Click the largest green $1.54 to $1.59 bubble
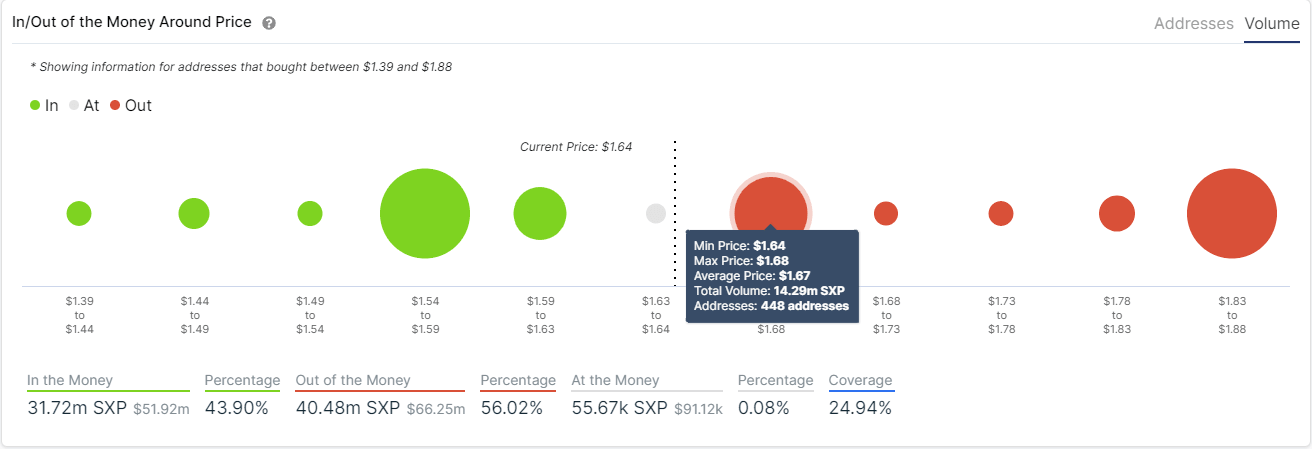This screenshot has width=1312, height=449. [x=425, y=214]
